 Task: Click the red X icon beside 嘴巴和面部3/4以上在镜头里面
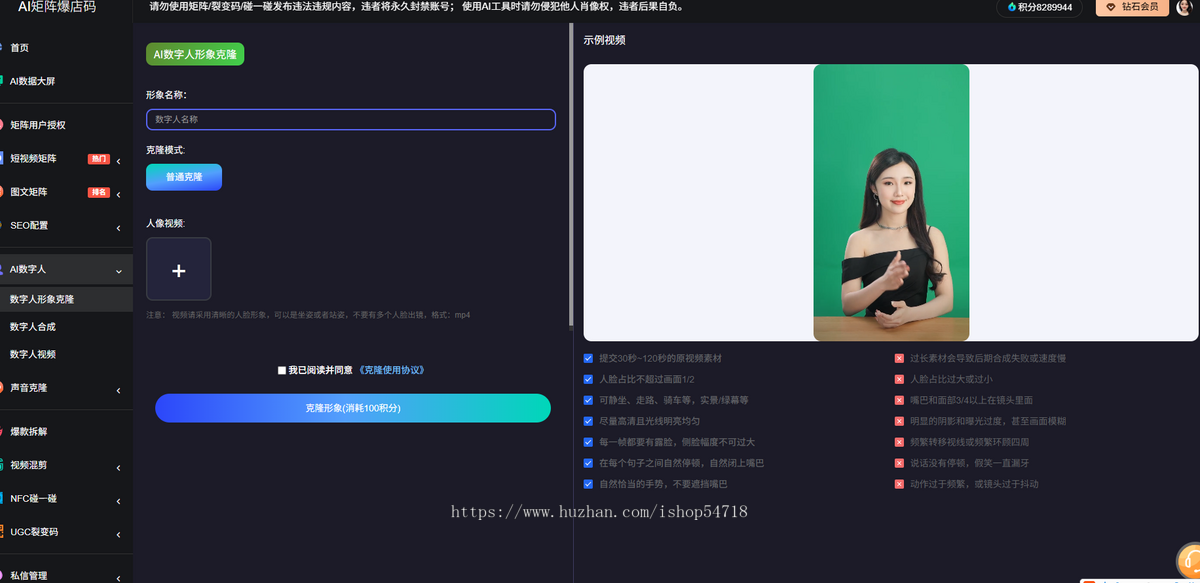click(899, 400)
